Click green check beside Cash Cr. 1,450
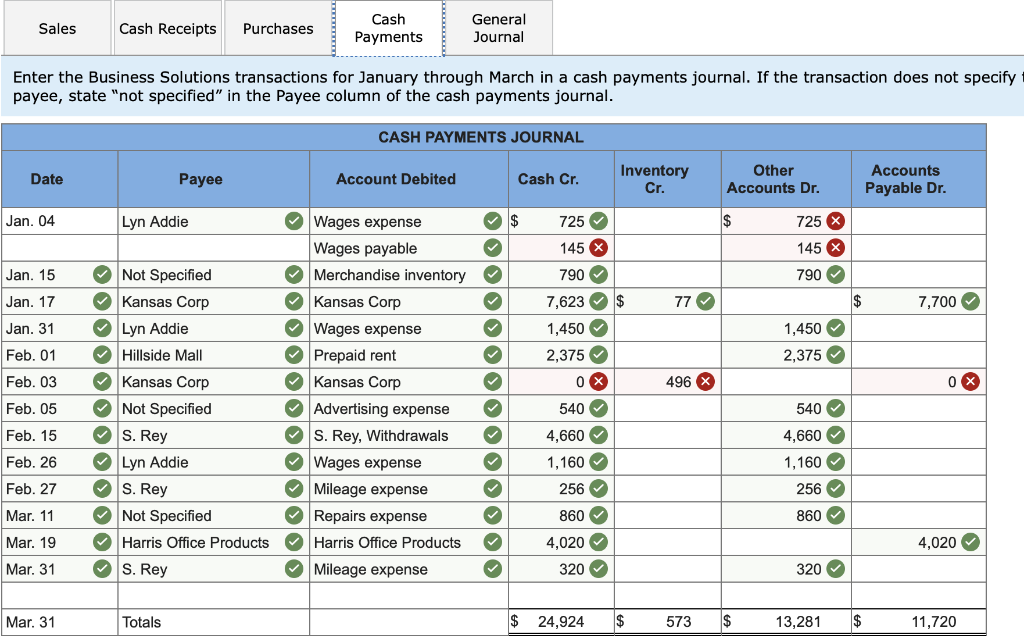Image resolution: width=1024 pixels, height=642 pixels. 598,329
